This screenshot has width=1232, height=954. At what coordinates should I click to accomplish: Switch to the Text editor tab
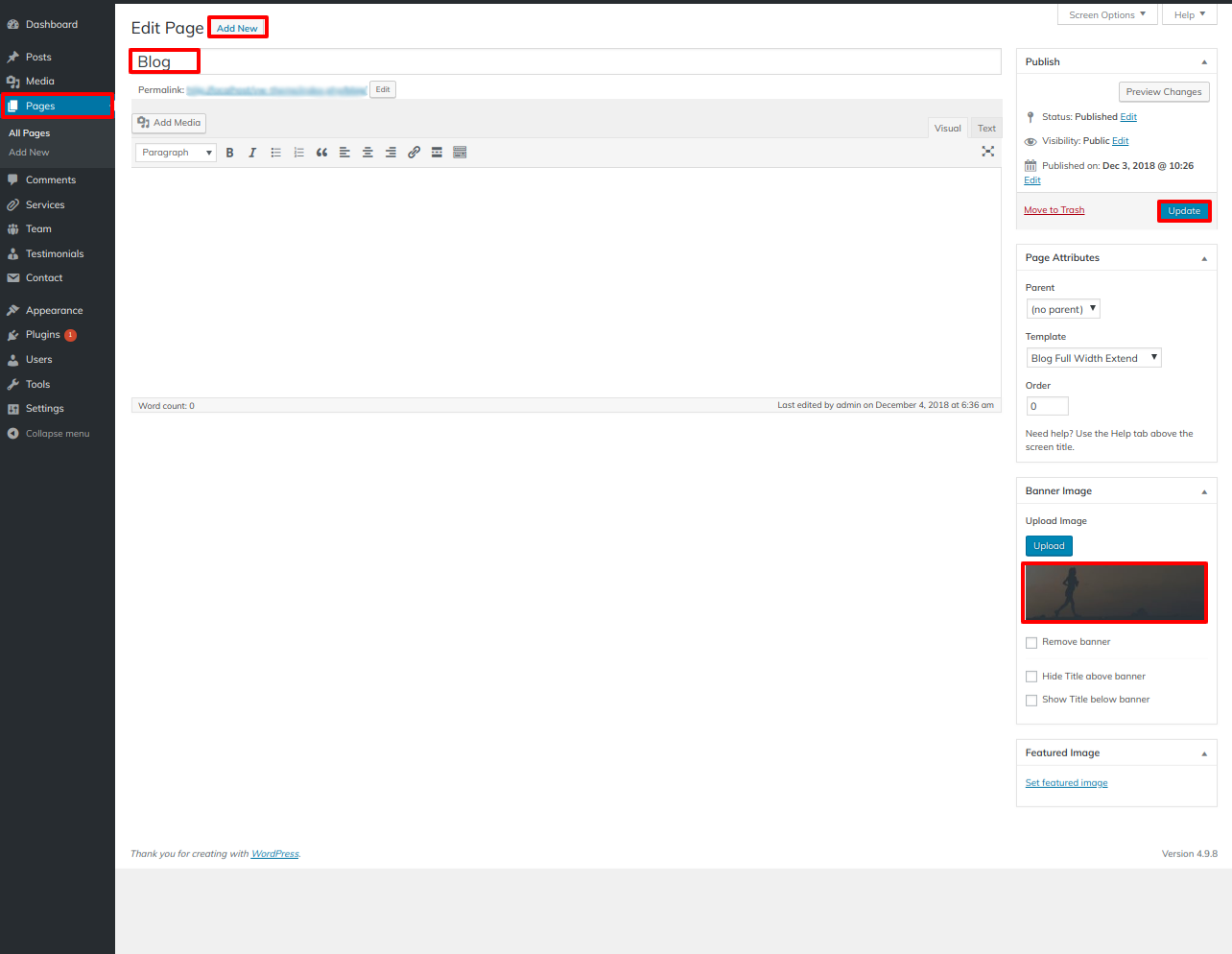point(986,129)
